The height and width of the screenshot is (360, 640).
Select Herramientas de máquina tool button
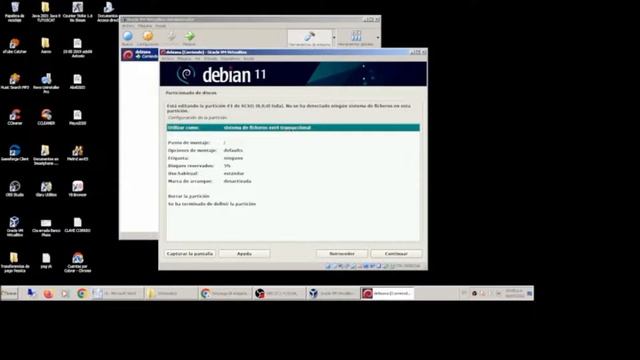[x=309, y=38]
